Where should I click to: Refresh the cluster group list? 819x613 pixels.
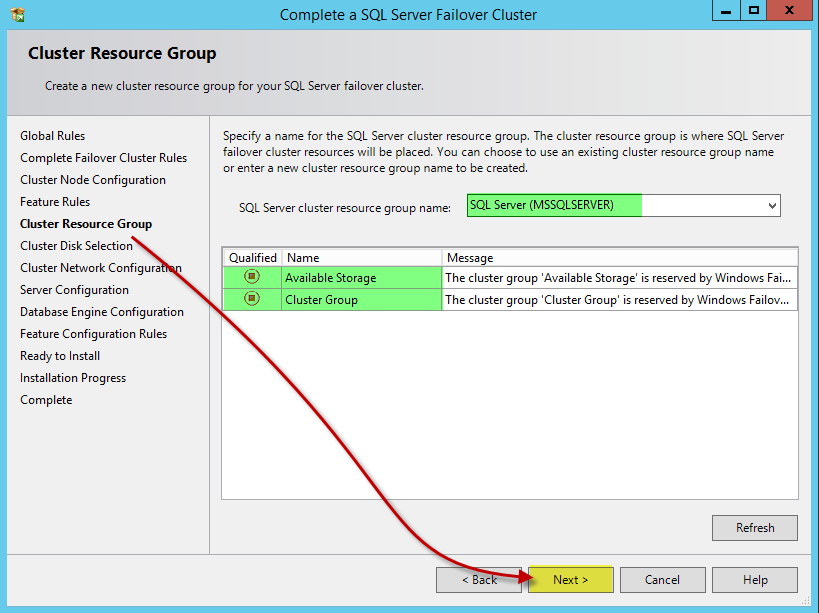pyautogui.click(x=755, y=528)
